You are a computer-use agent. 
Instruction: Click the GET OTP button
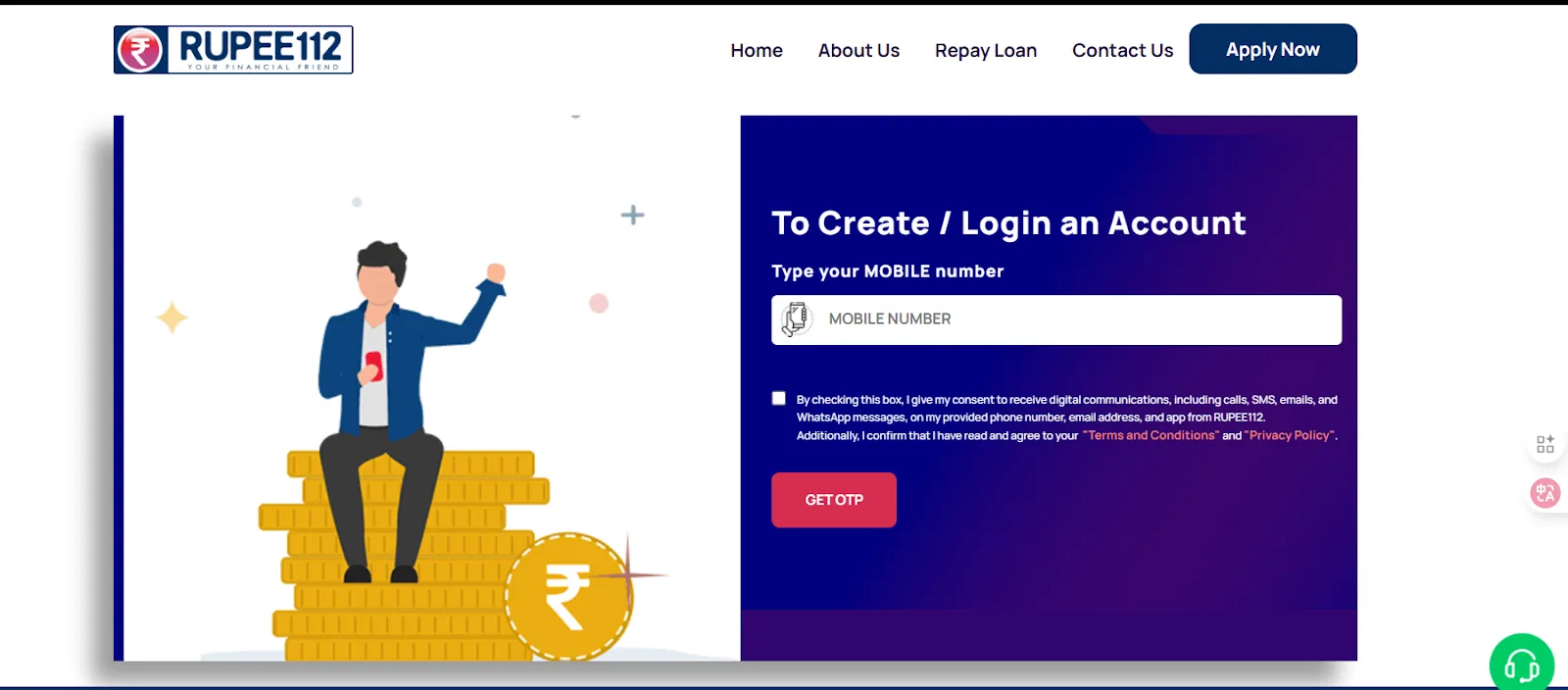[834, 500]
